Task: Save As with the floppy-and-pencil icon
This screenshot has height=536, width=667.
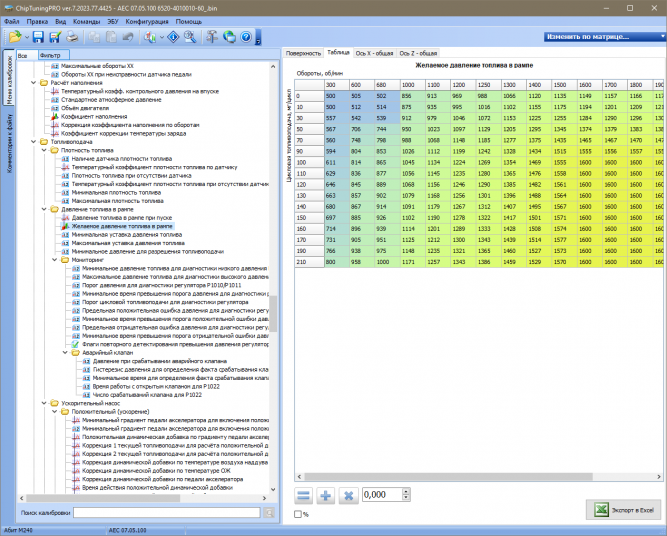Action: [x=55, y=37]
